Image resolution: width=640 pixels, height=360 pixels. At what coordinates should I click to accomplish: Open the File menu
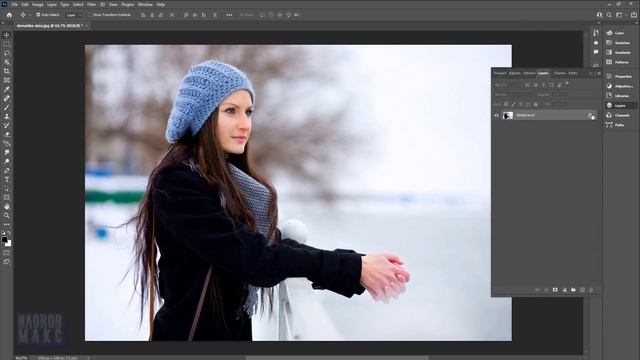point(14,4)
